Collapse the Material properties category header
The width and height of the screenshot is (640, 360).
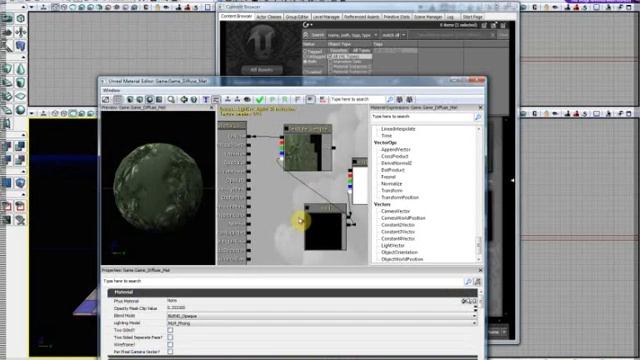[292, 293]
